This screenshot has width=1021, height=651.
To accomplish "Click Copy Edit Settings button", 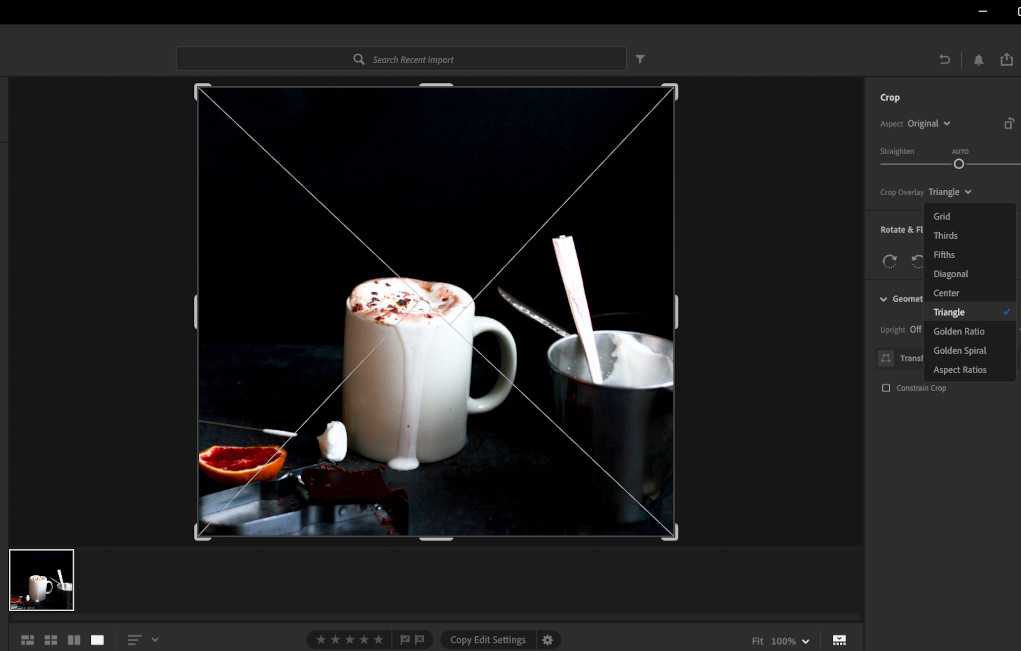I will 487,640.
